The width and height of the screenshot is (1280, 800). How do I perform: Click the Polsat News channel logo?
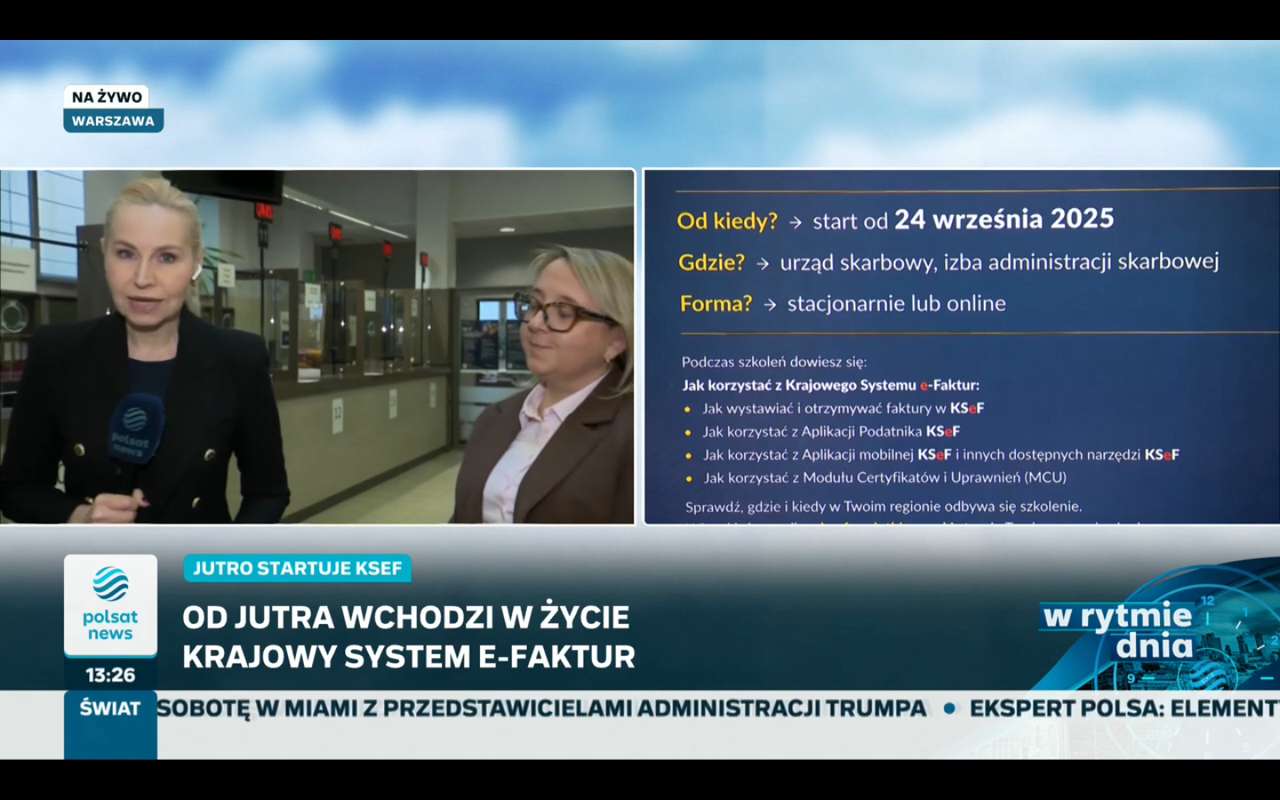pyautogui.click(x=110, y=605)
